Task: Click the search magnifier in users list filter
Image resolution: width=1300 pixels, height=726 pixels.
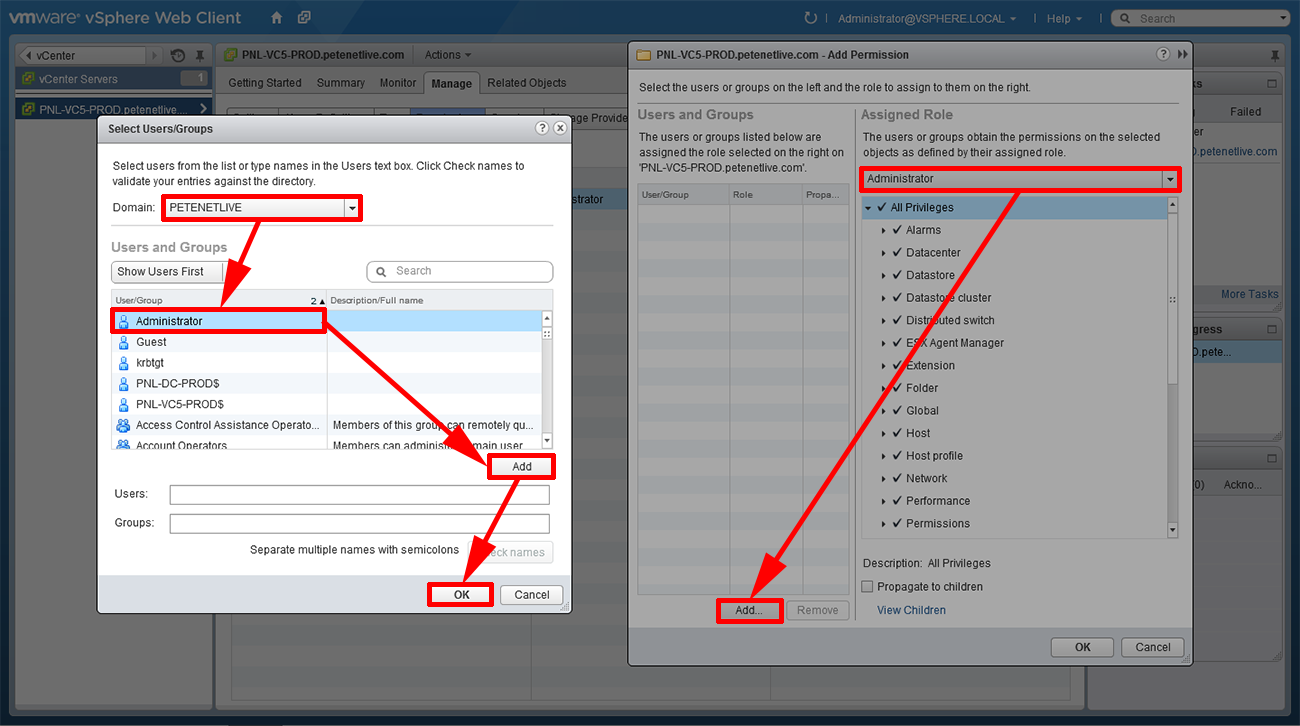Action: (x=381, y=271)
